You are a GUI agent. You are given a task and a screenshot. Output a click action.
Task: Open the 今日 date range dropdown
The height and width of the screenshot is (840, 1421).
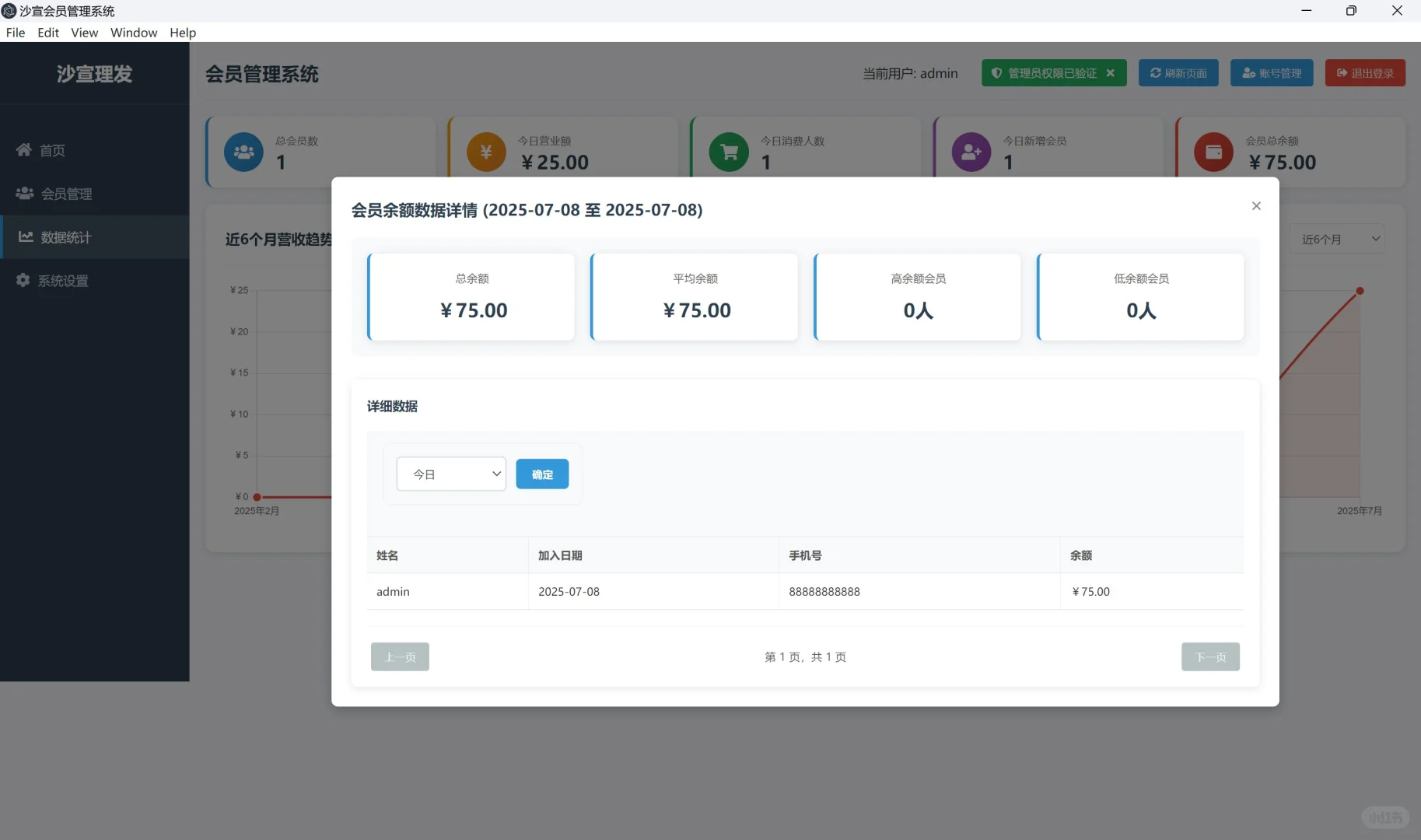click(x=451, y=474)
